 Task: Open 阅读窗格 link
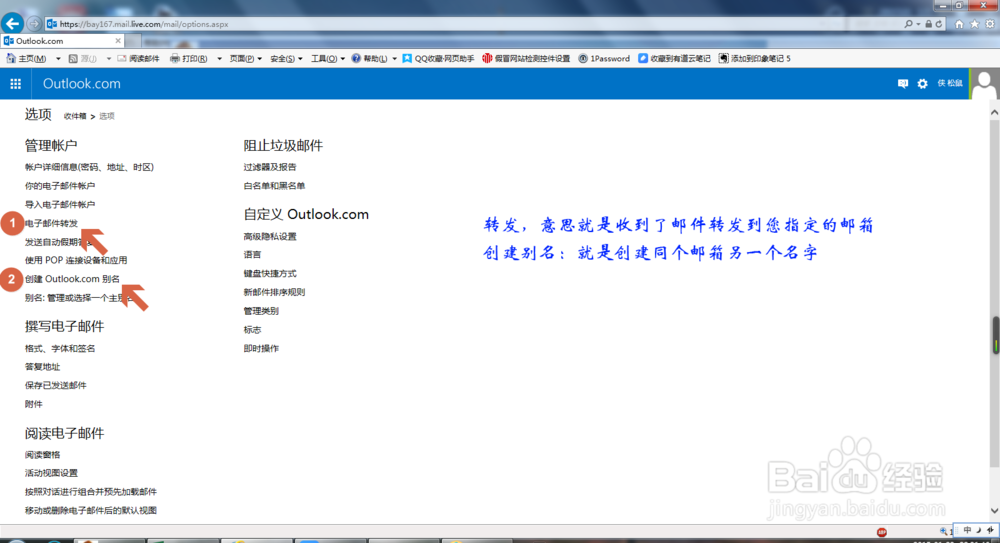point(42,455)
